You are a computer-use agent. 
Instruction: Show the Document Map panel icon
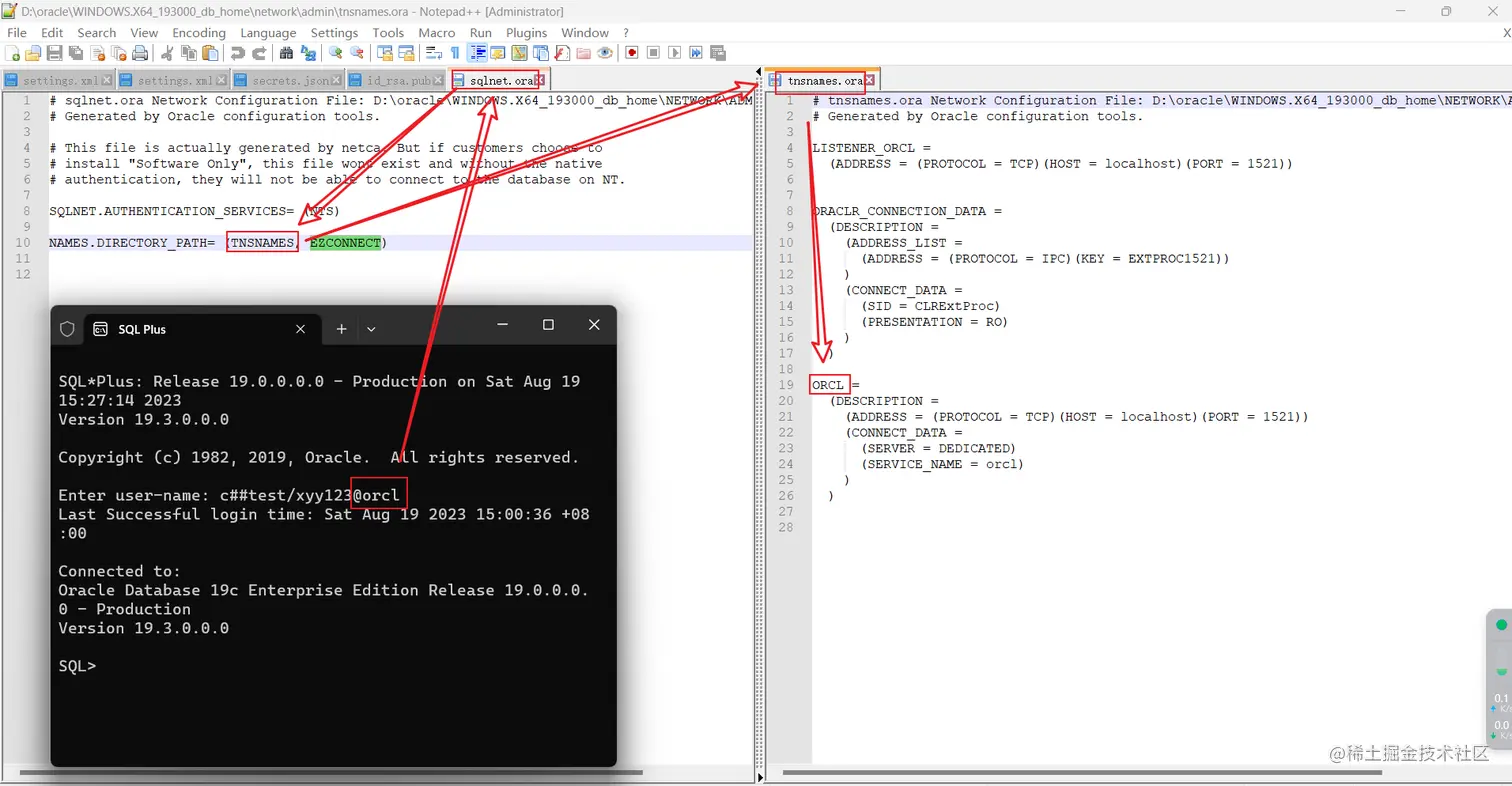pos(520,53)
